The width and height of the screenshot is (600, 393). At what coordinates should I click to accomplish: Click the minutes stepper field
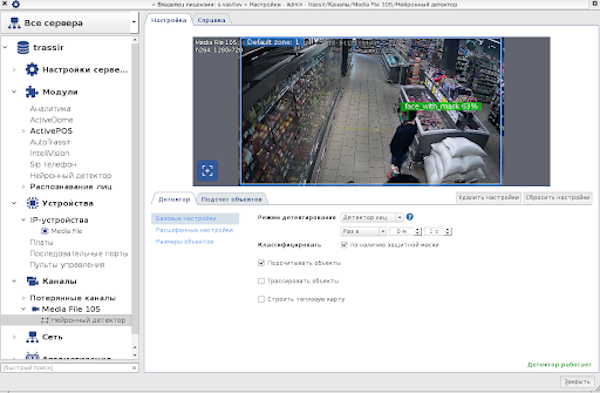(405, 231)
